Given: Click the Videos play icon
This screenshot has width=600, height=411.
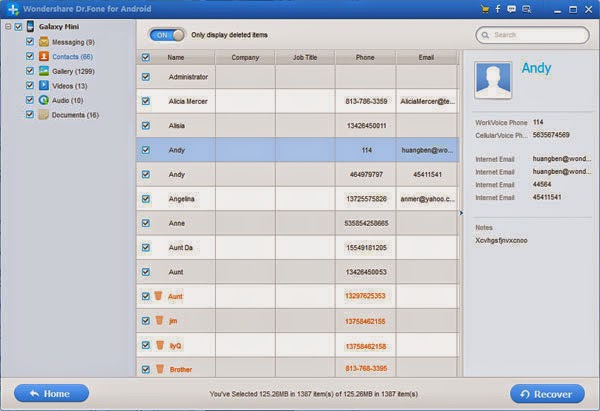Looking at the screenshot, I should coord(44,85).
